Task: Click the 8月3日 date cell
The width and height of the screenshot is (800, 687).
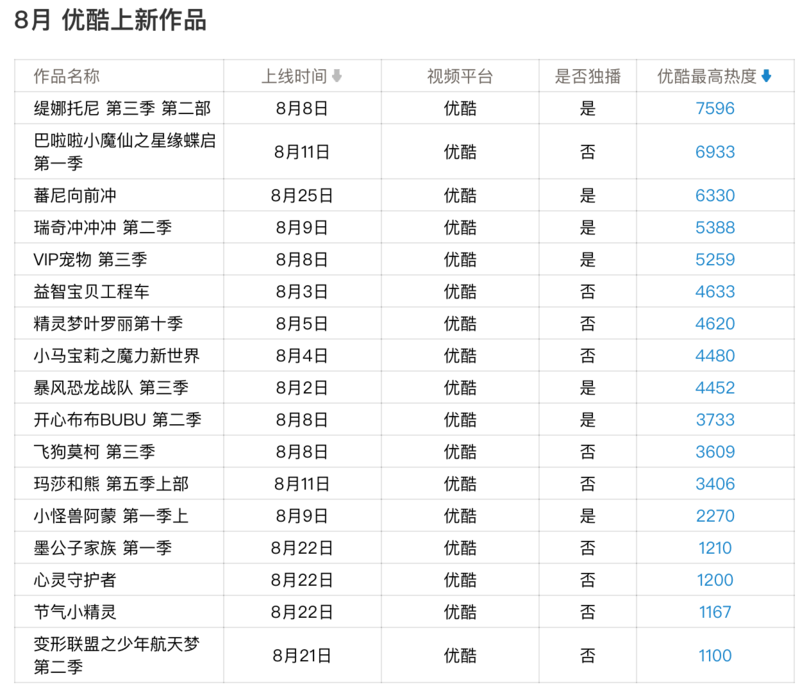Action: click(x=302, y=292)
